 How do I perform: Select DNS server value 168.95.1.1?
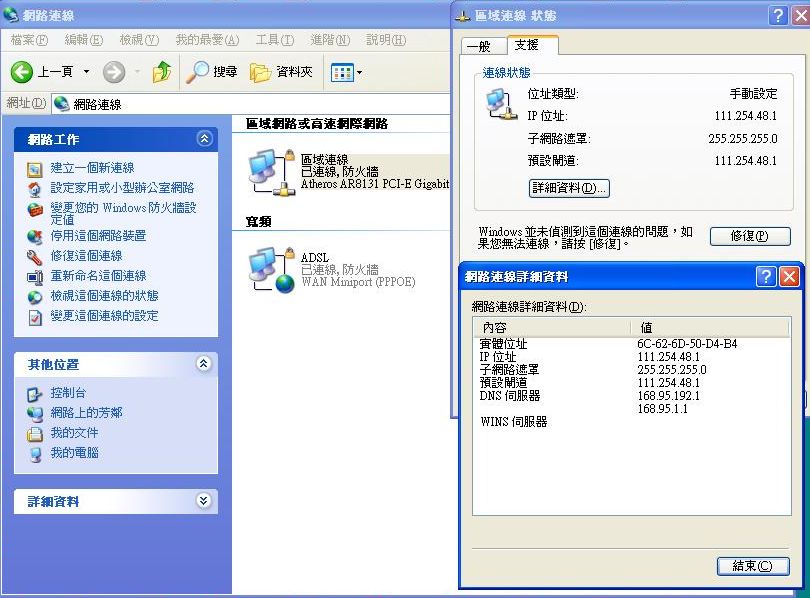[x=662, y=408]
